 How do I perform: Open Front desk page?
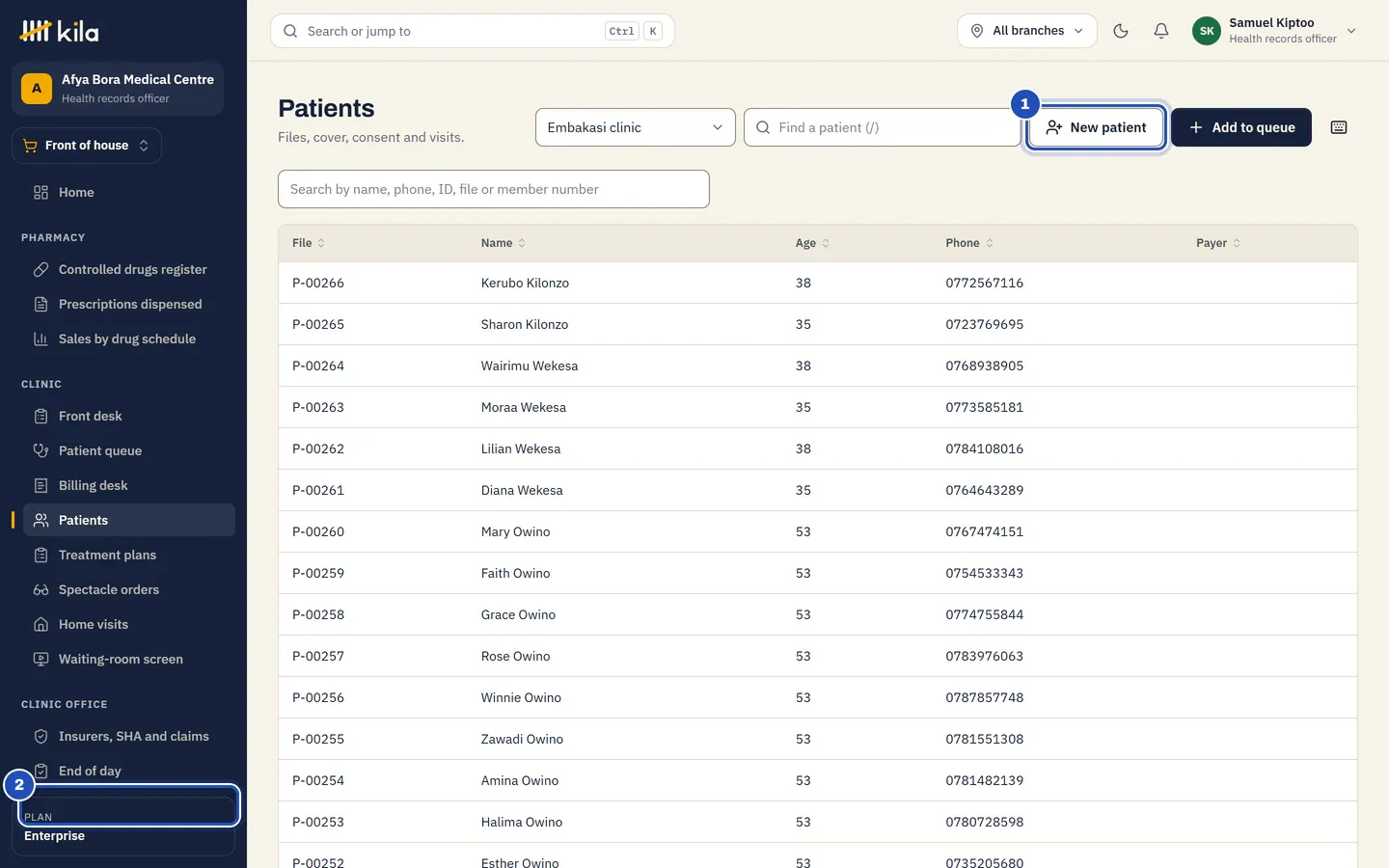pos(129,417)
